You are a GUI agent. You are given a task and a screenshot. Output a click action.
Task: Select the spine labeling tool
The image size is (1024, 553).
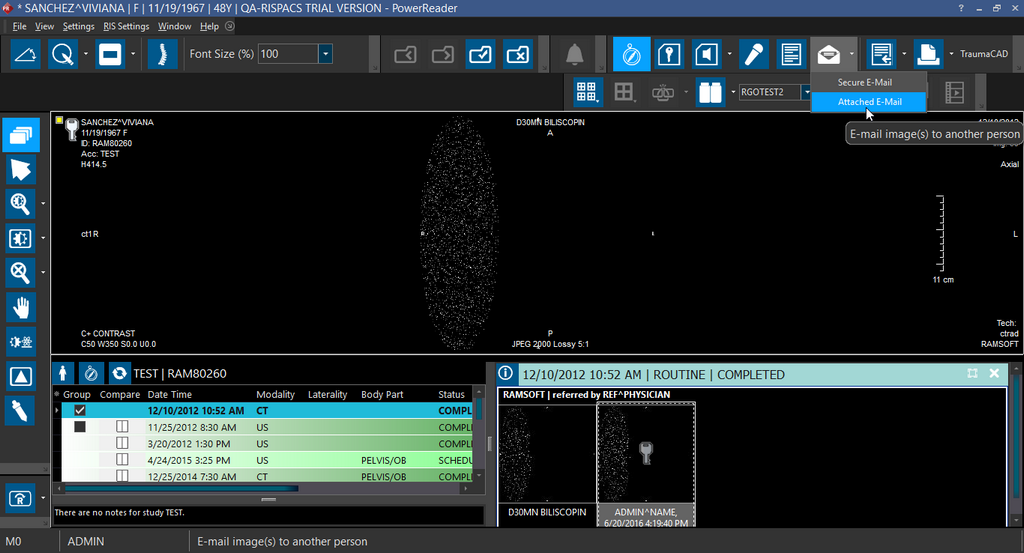(x=161, y=54)
